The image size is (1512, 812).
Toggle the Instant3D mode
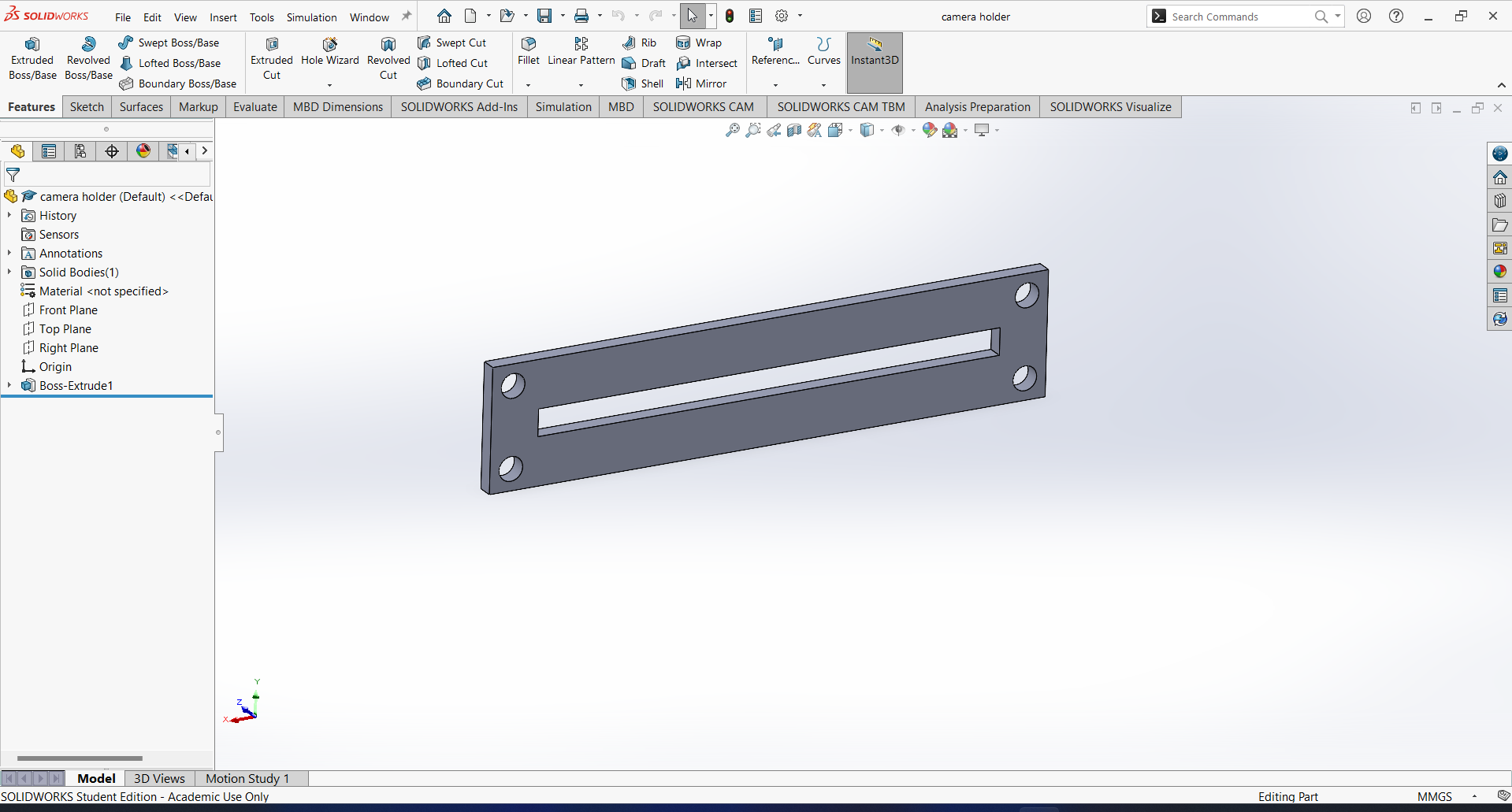click(875, 62)
